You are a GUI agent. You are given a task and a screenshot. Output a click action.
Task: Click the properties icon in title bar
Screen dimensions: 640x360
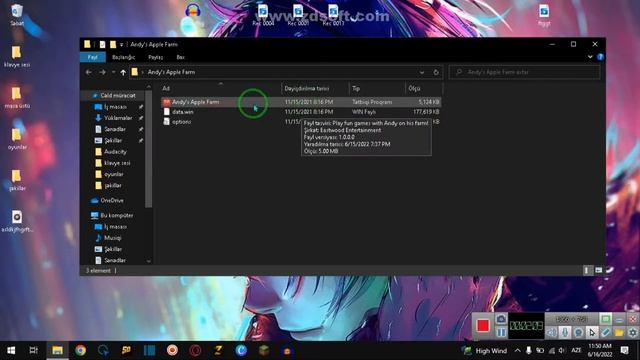pyautogui.click(x=102, y=44)
